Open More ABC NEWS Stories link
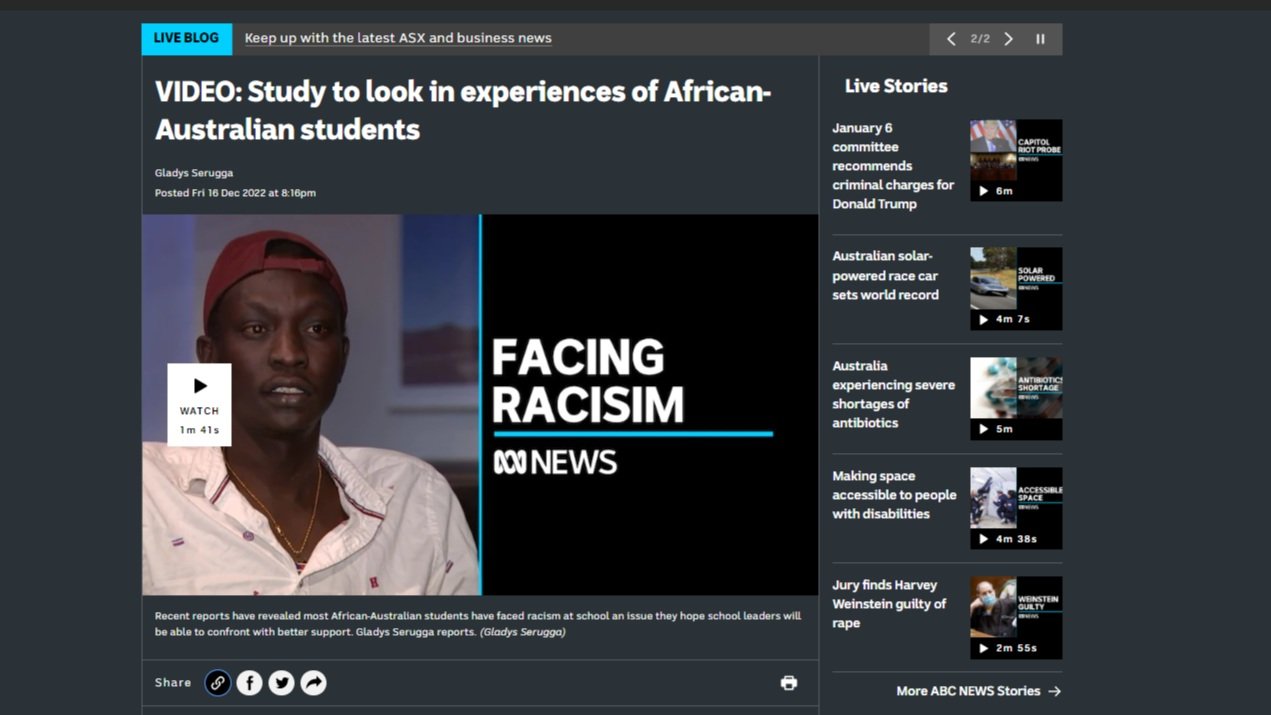 click(x=978, y=691)
